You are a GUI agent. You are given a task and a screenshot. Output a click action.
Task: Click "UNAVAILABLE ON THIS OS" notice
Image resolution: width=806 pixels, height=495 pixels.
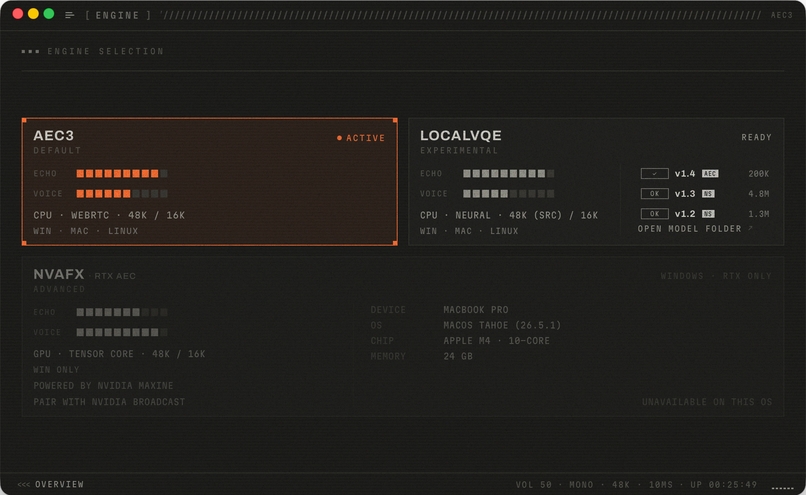(707, 402)
